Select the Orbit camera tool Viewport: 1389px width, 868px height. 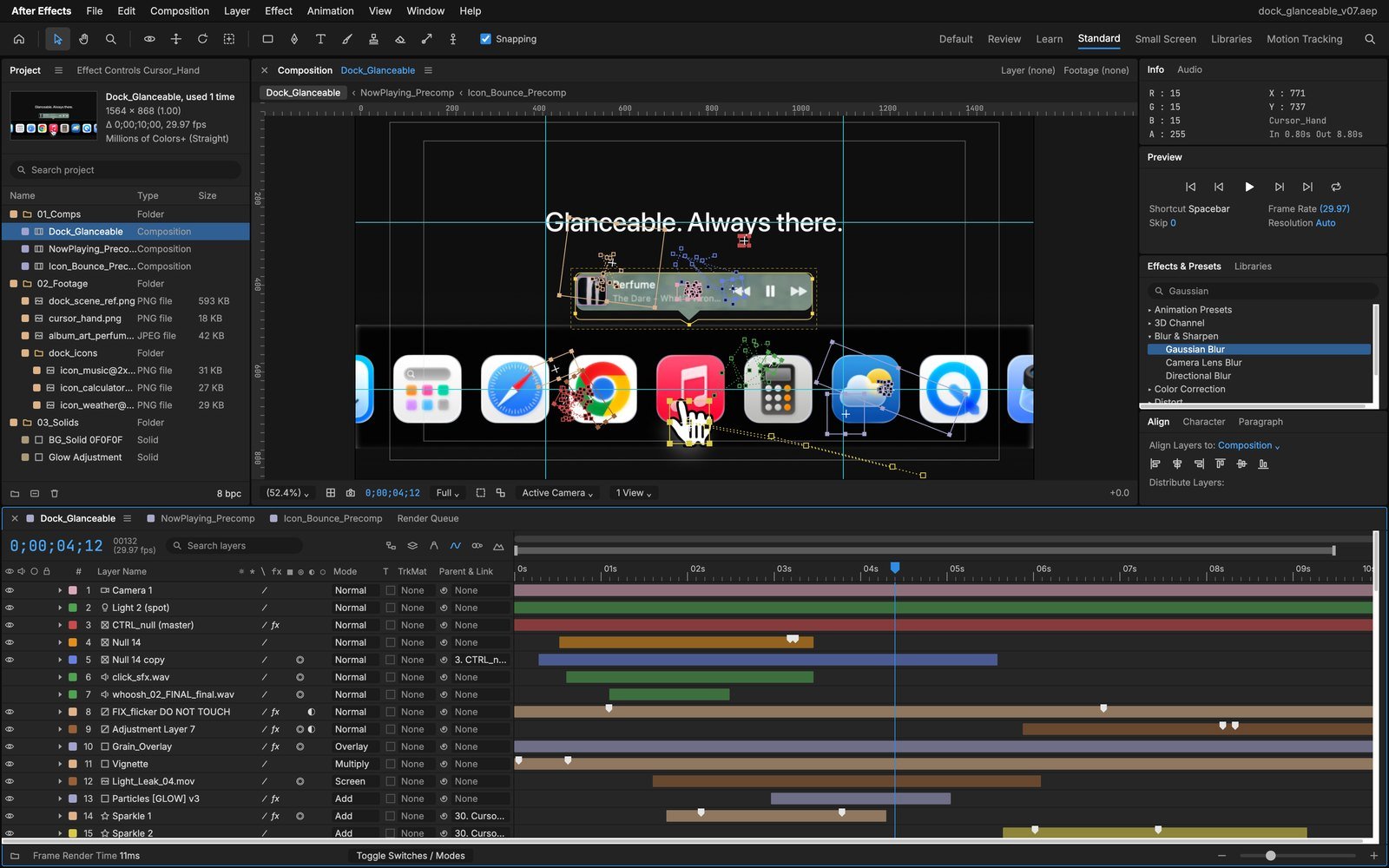pyautogui.click(x=149, y=39)
